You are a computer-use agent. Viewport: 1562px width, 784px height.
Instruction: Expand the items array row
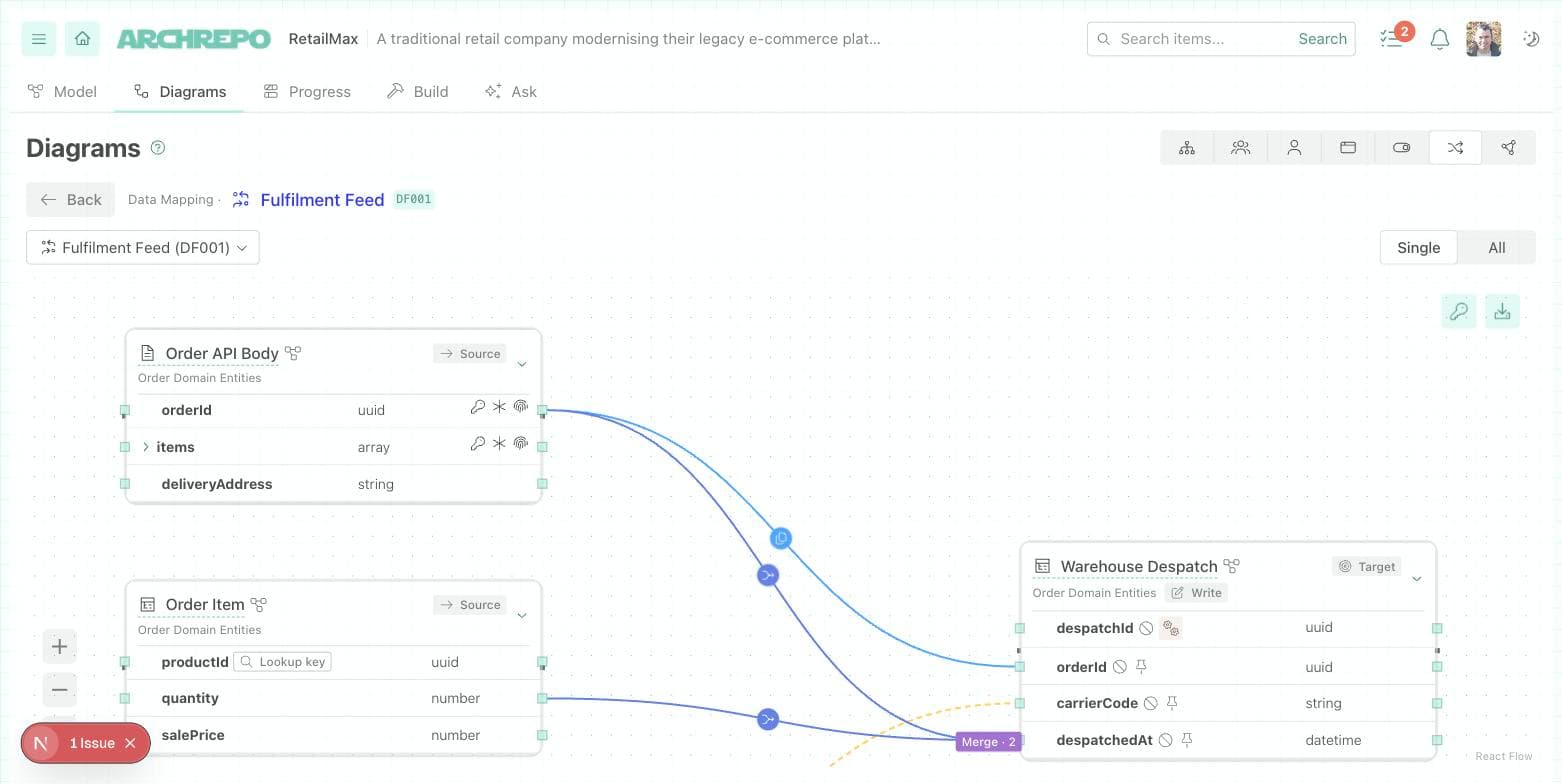[146, 447]
